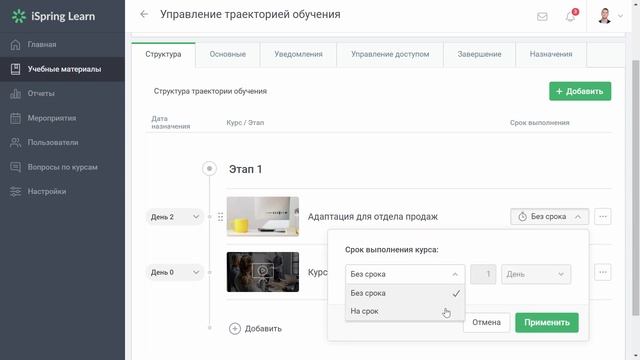
Task: Choose the На срок option
Action: tap(405, 311)
